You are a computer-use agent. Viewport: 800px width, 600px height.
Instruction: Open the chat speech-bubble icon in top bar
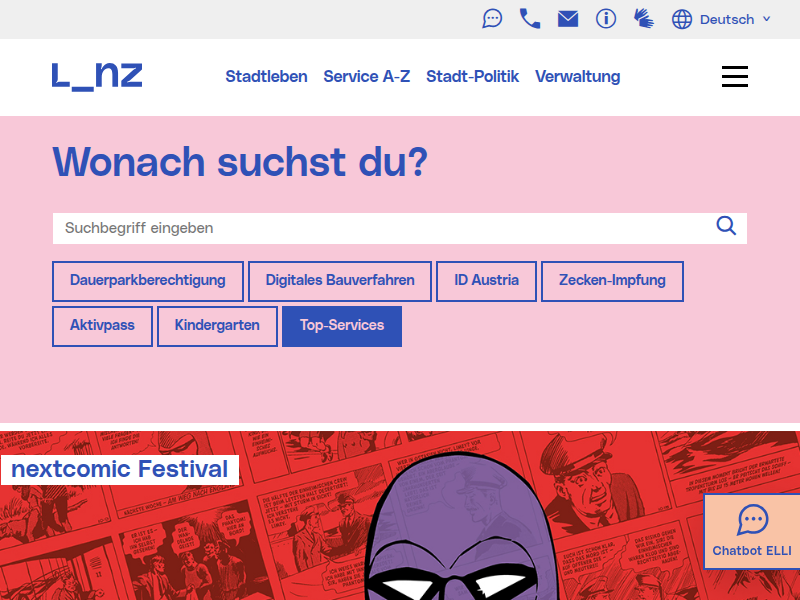[x=492, y=19]
